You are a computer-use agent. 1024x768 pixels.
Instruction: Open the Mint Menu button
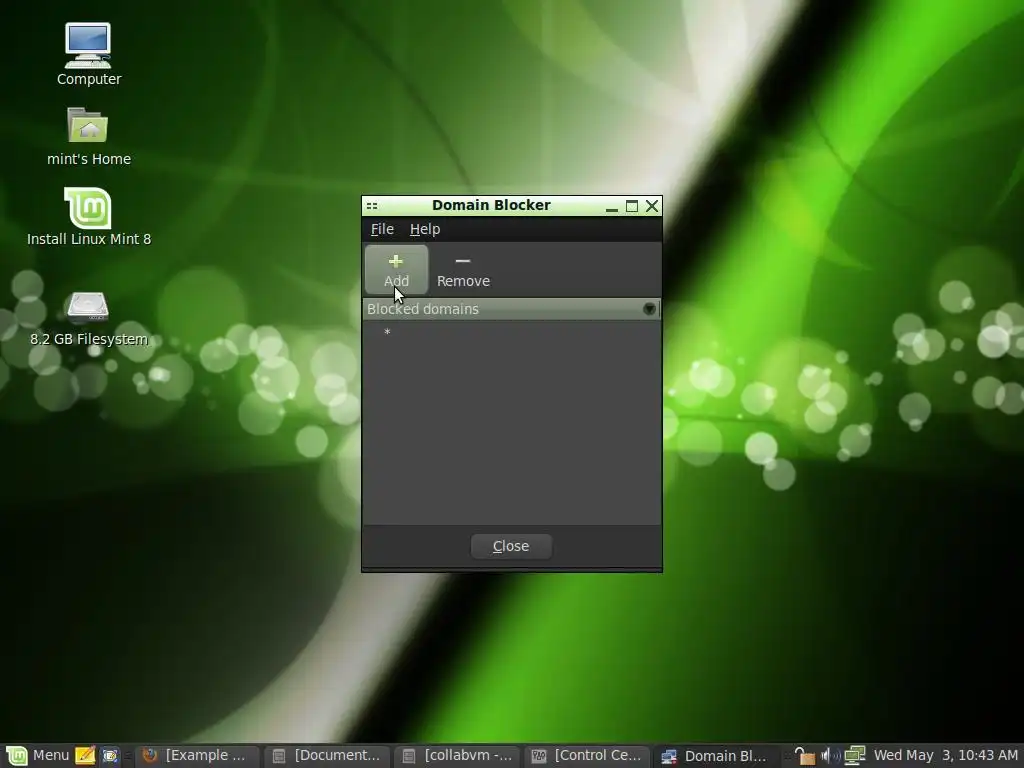point(37,756)
